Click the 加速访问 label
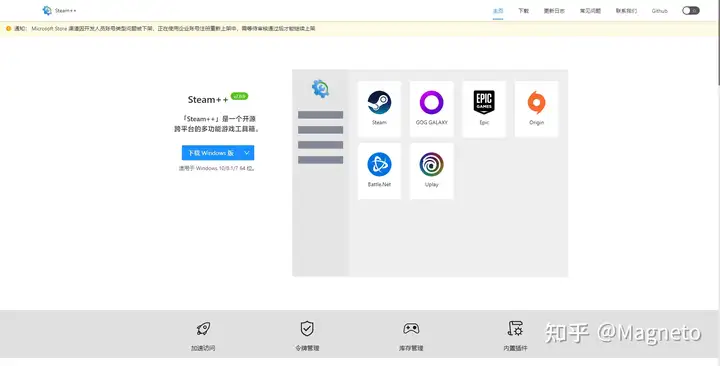The width and height of the screenshot is (720, 366). [x=203, y=349]
